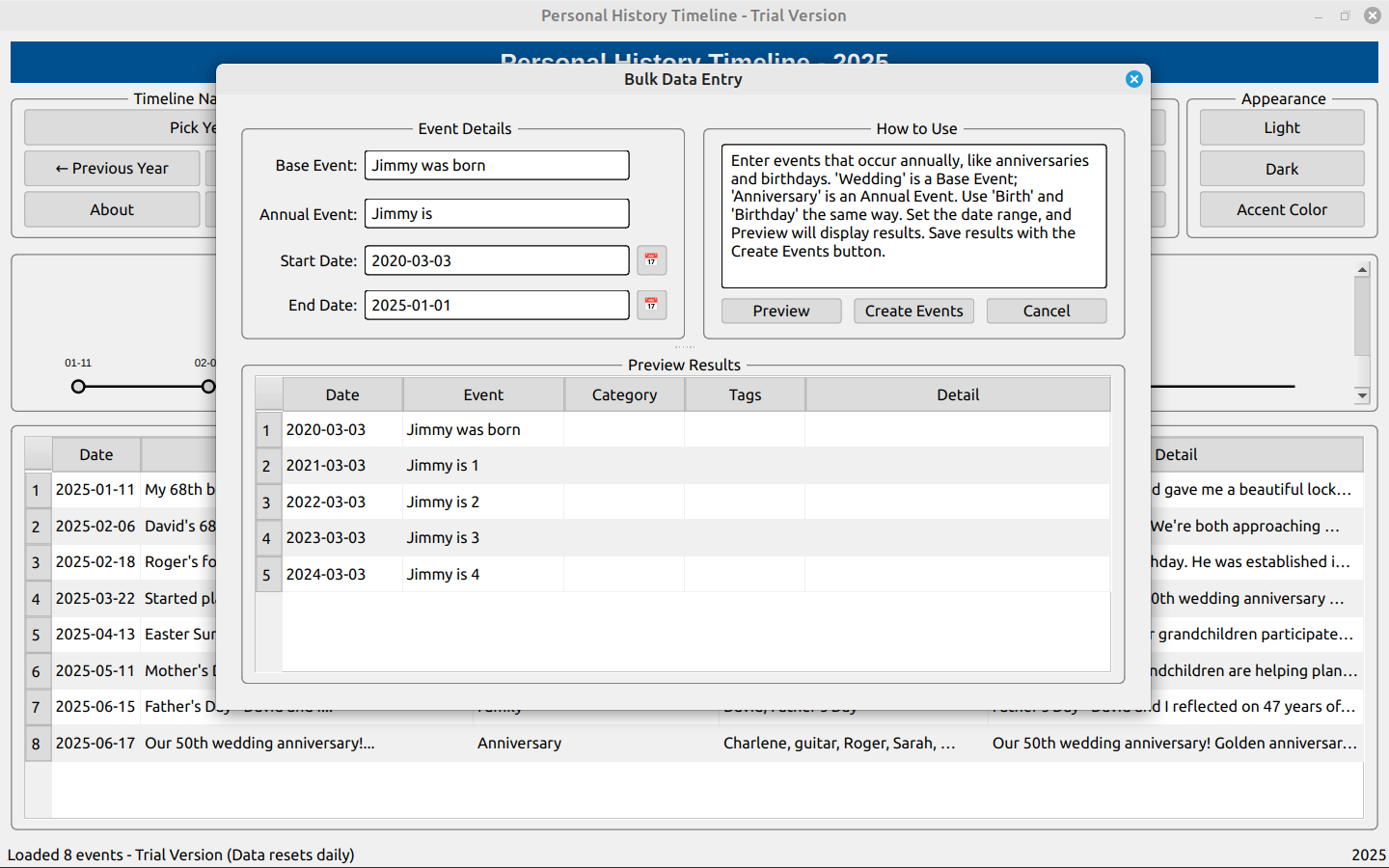Open the Accent Color chooser
The height and width of the screenshot is (868, 1389).
coord(1281,209)
